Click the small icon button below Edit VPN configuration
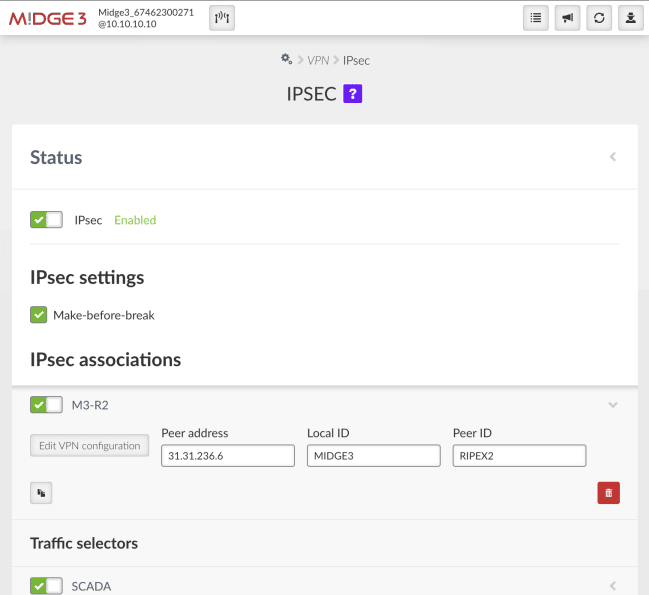649x595 pixels. [41, 492]
